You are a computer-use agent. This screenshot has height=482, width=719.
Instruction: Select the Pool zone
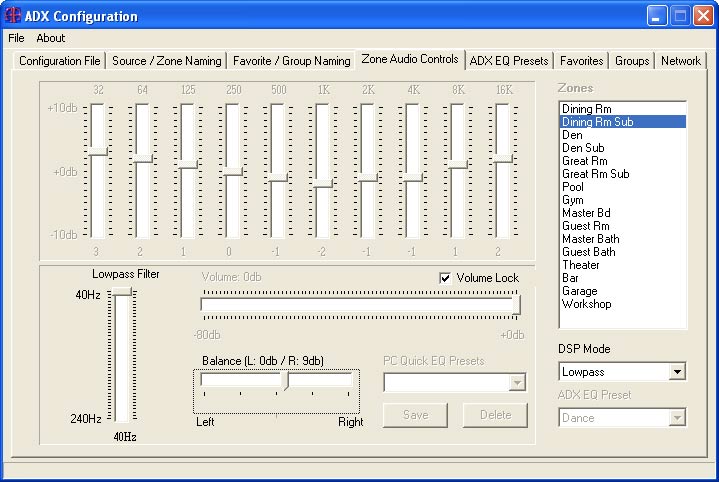click(x=623, y=187)
